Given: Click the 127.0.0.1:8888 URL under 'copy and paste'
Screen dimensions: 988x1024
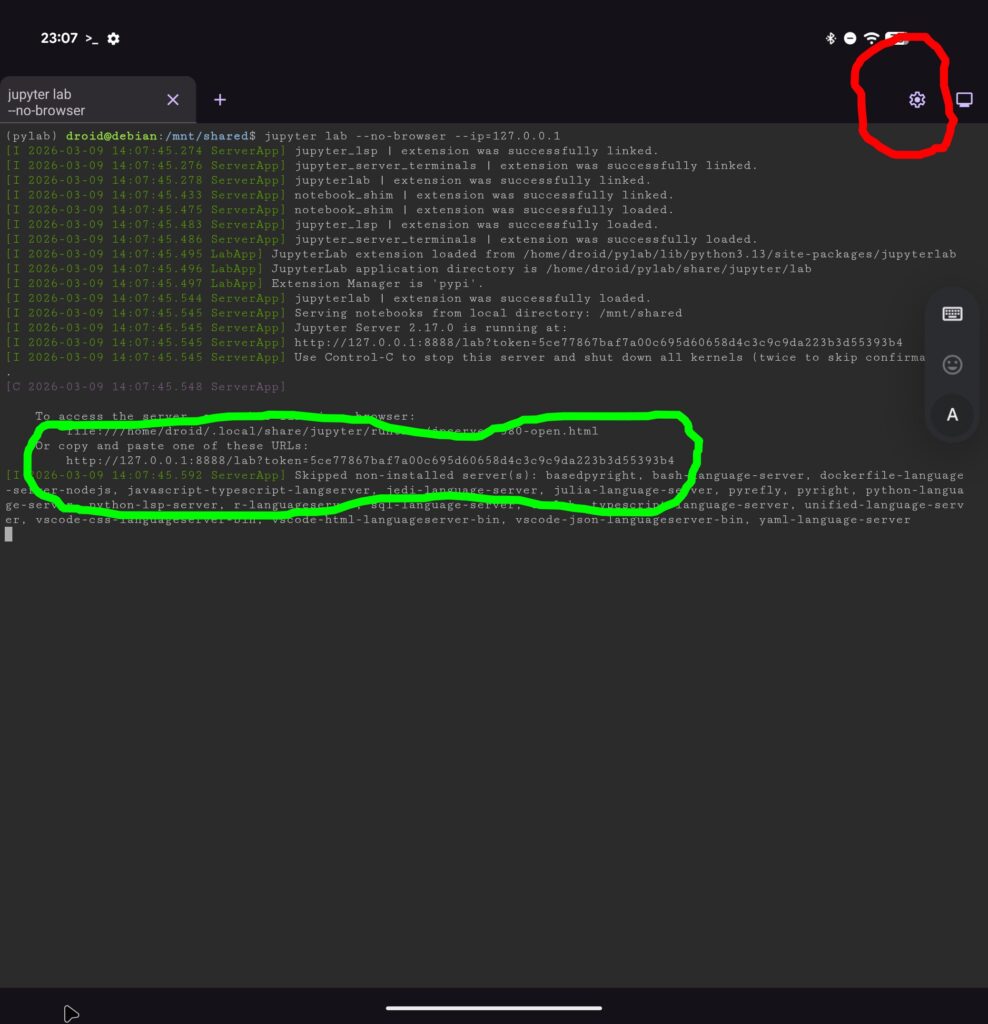Looking at the screenshot, I should [x=370, y=461].
